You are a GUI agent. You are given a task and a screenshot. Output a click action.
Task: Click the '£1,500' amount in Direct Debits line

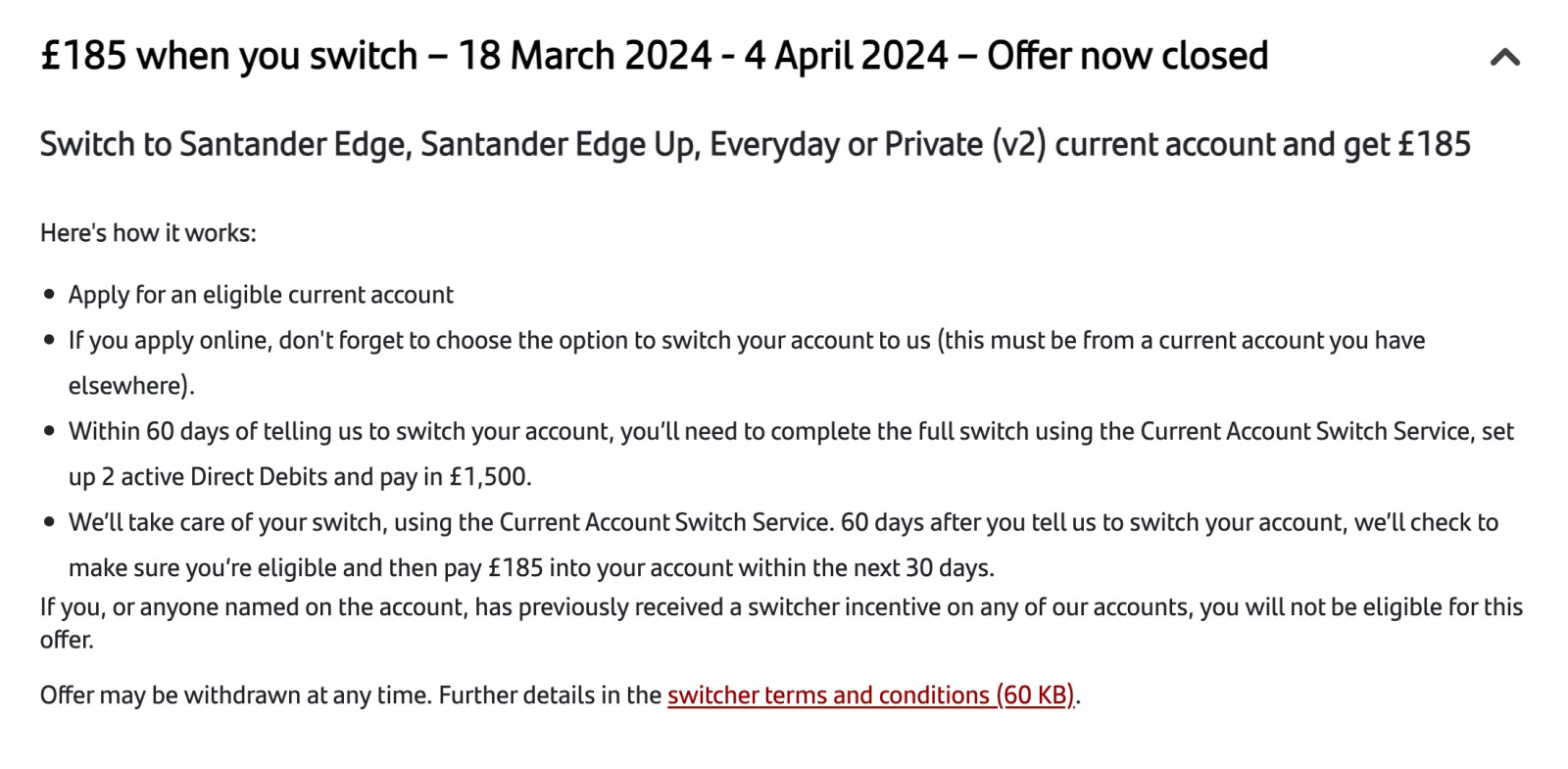coord(488,477)
